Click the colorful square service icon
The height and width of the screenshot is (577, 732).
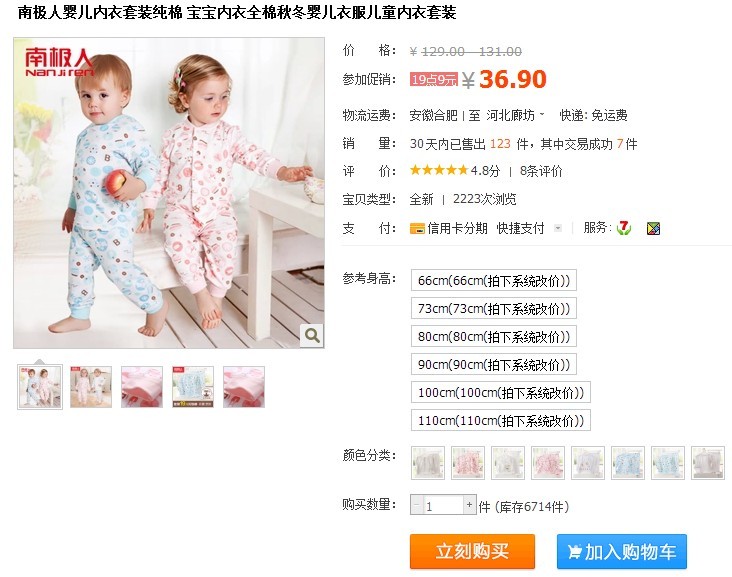pyautogui.click(x=653, y=228)
